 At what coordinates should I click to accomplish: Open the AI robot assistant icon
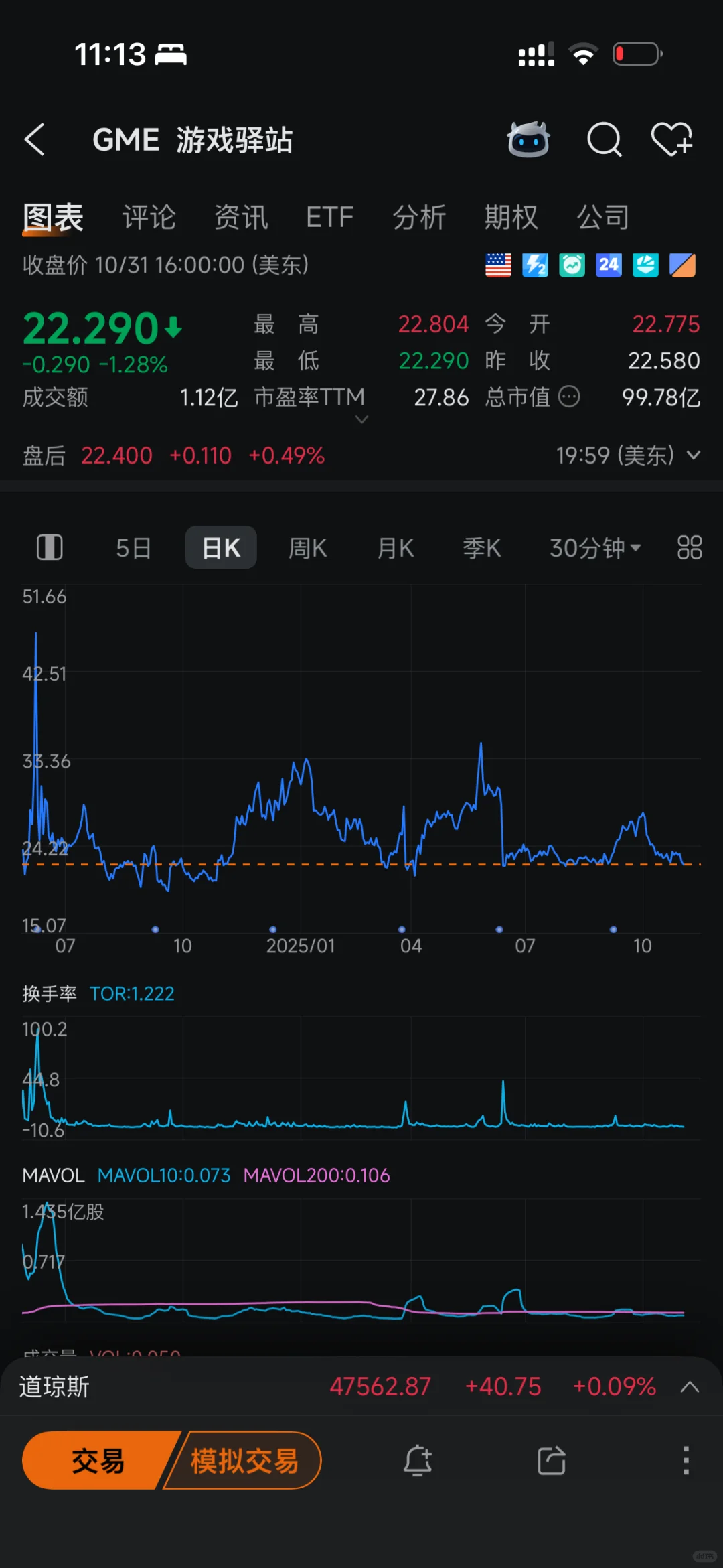(528, 139)
